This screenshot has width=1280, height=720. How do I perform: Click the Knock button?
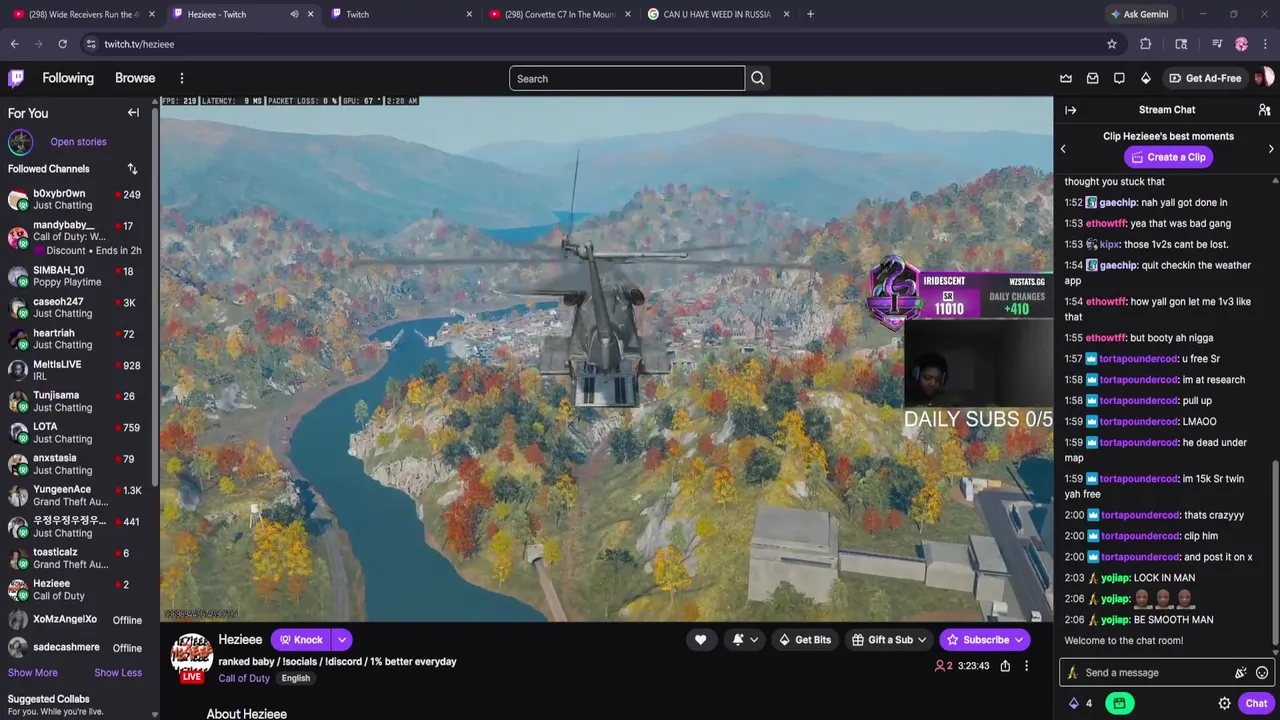301,640
